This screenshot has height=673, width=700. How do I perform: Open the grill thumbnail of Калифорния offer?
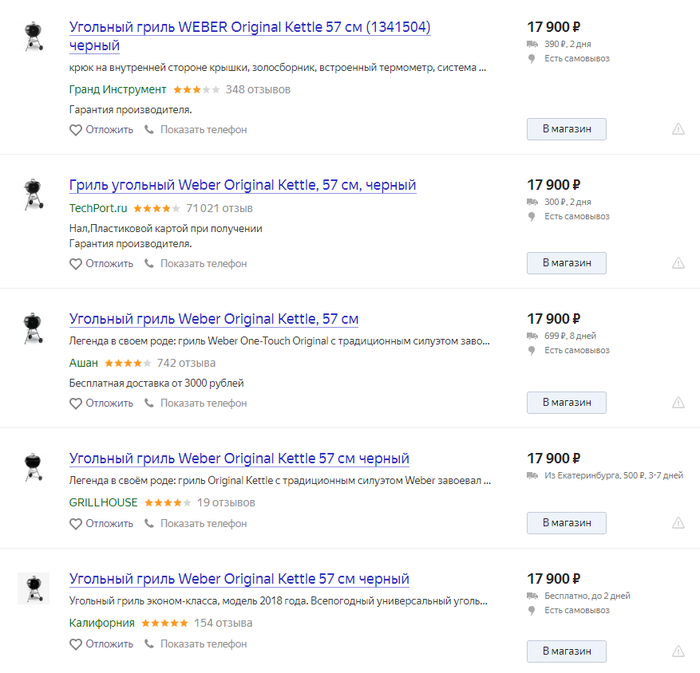(33, 588)
